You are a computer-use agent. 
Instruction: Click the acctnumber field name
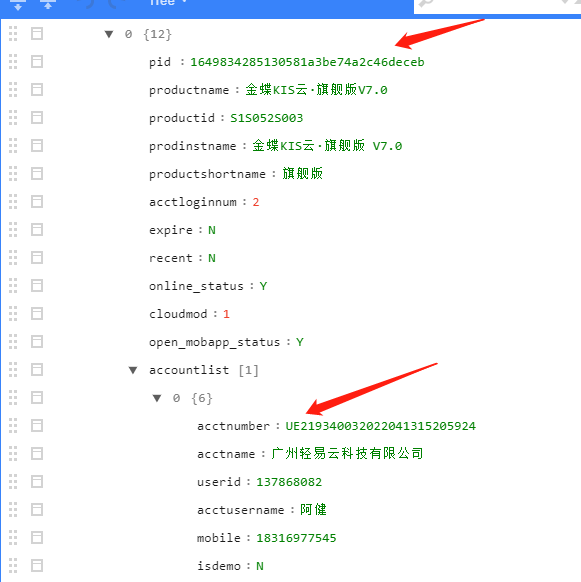coord(234,426)
